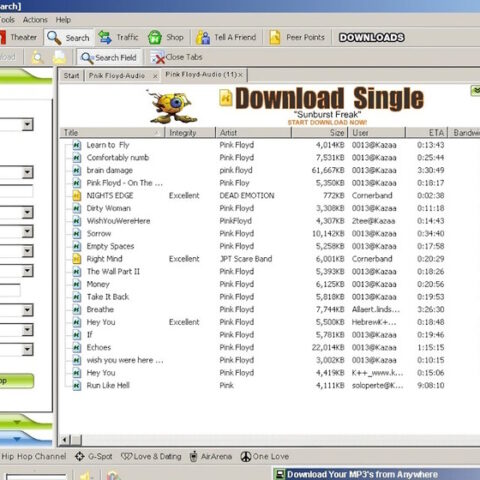Click the file icon for WishYouWereHere
The height and width of the screenshot is (480, 480).
coord(77,221)
